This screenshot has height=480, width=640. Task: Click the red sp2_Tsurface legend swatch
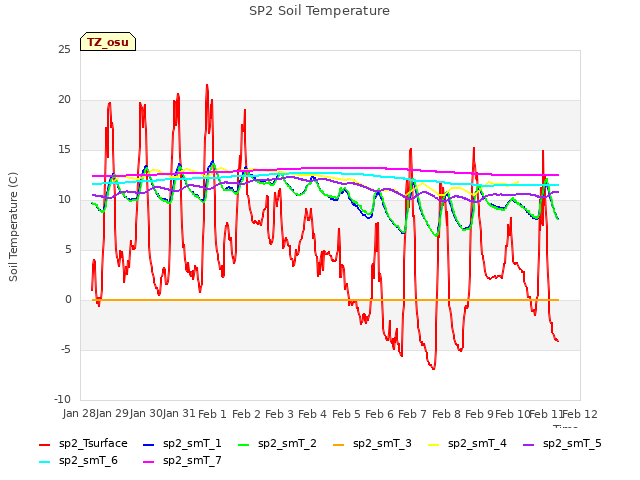point(44,444)
